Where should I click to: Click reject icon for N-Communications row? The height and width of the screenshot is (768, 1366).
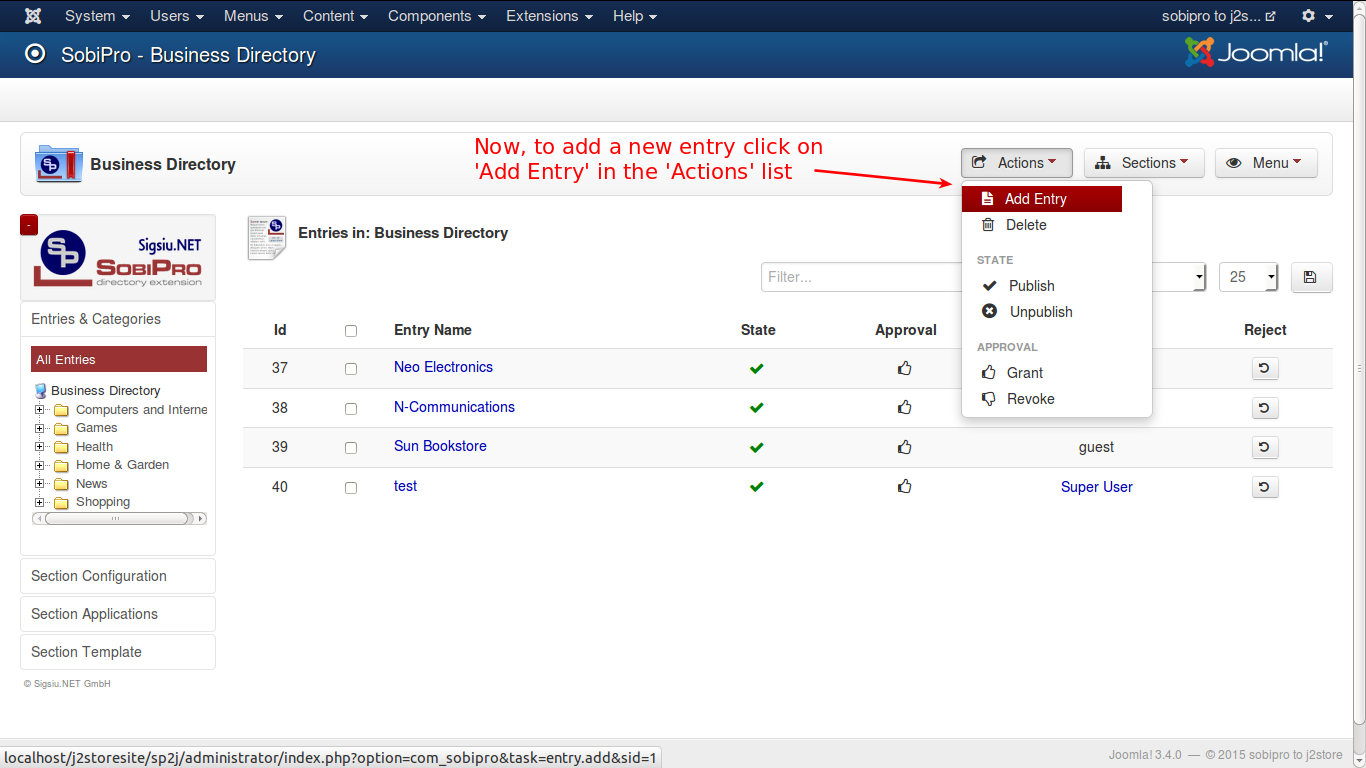[x=1265, y=408]
